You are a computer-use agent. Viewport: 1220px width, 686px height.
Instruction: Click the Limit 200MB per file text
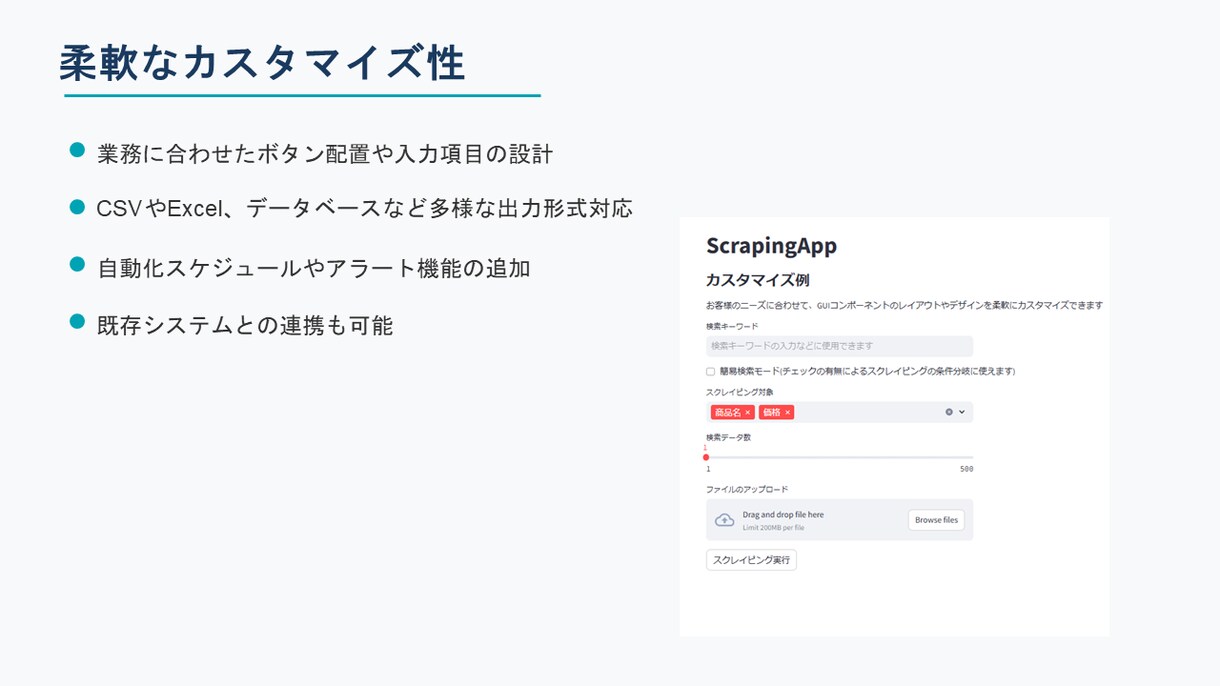click(x=773, y=527)
